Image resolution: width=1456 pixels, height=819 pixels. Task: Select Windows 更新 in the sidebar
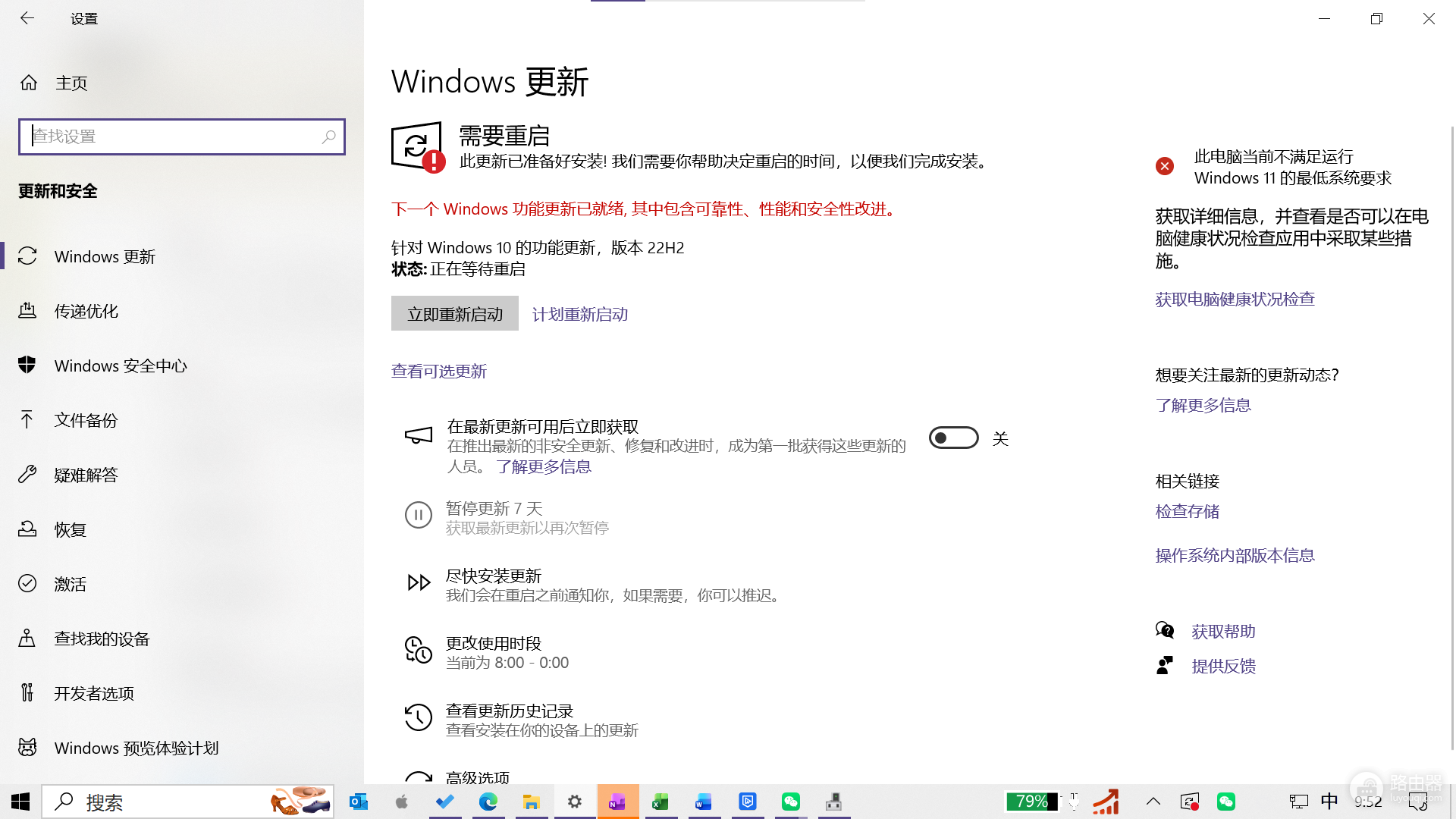[182, 256]
